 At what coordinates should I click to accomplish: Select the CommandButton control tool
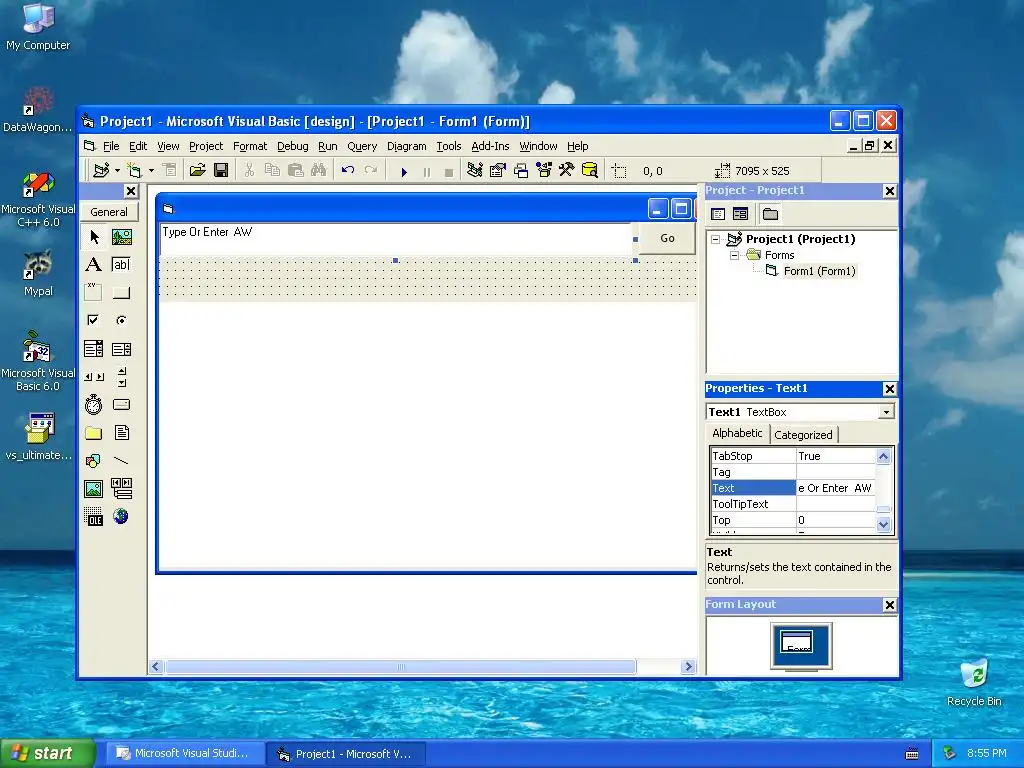pos(121,292)
